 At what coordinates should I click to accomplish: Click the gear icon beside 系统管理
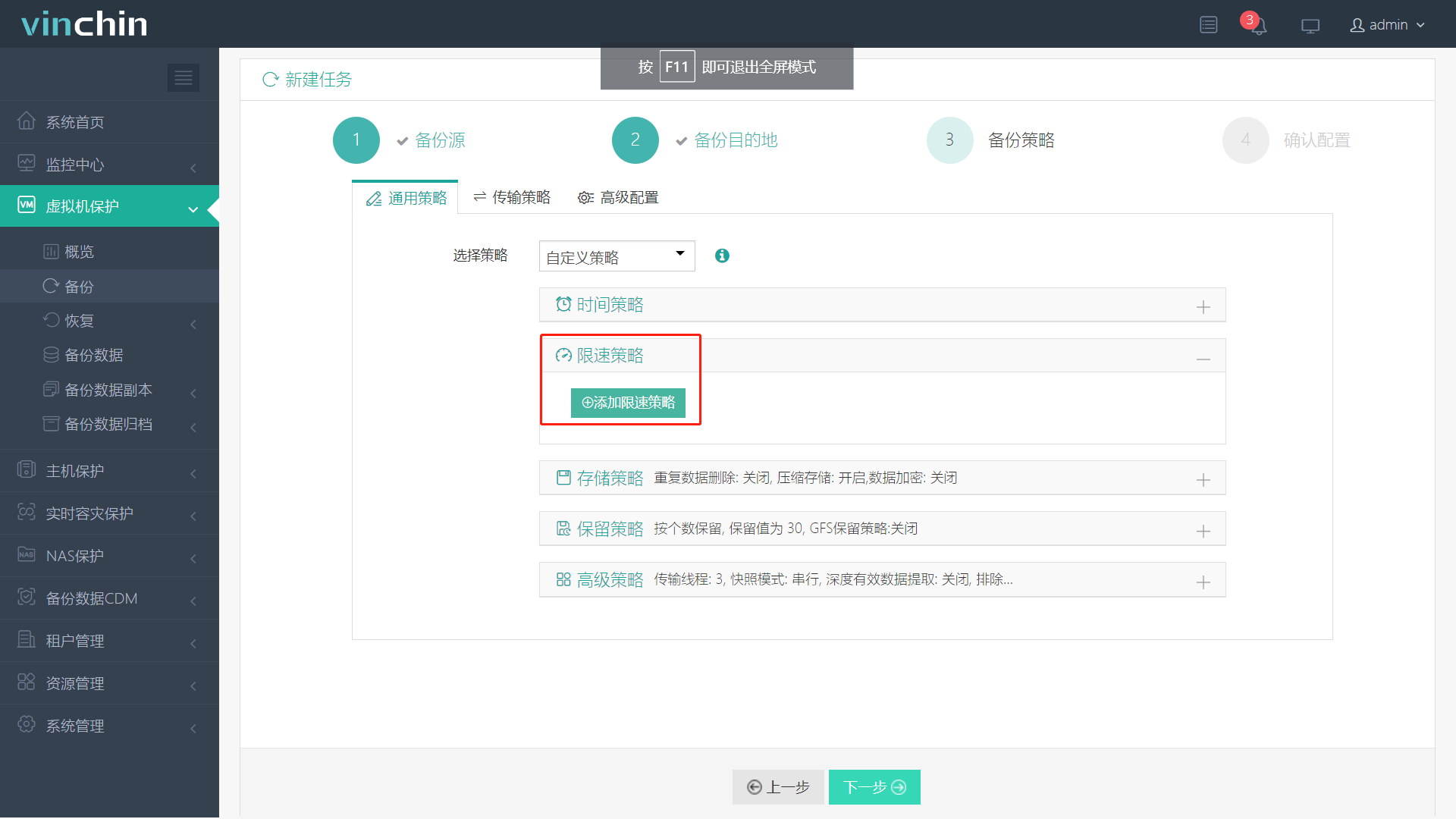[x=27, y=724]
